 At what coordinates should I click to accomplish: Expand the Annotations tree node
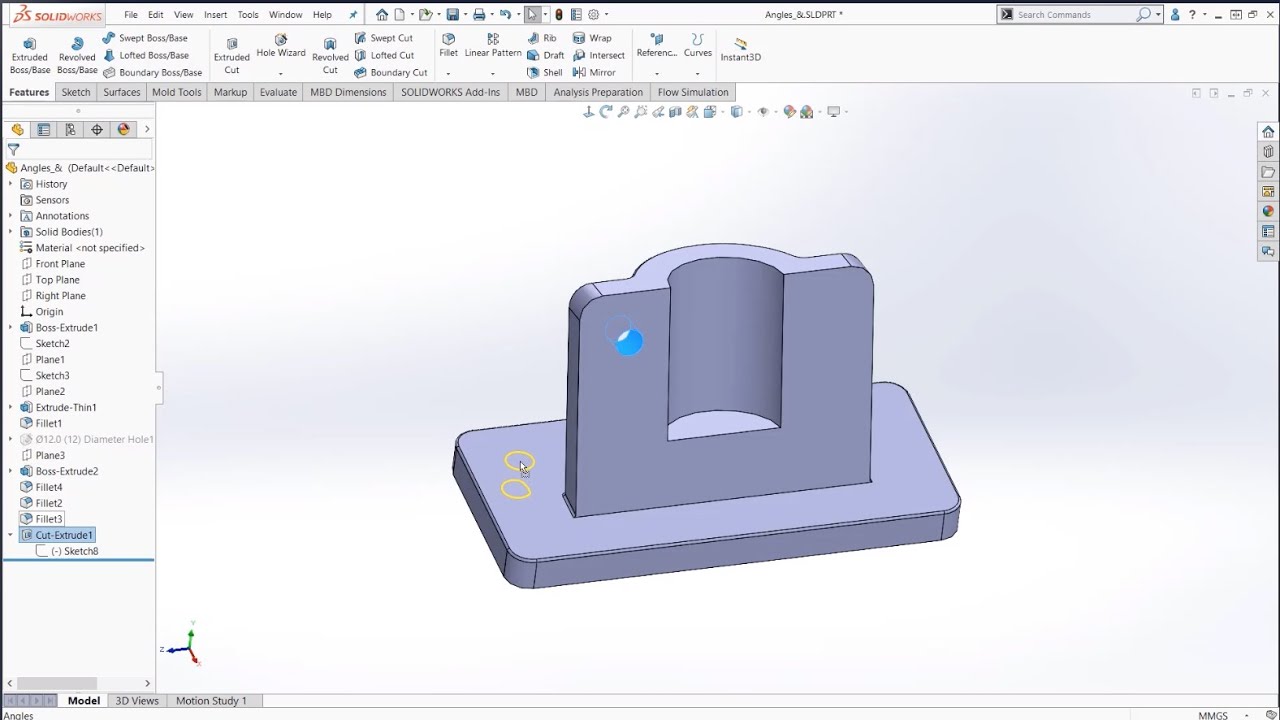coord(11,216)
